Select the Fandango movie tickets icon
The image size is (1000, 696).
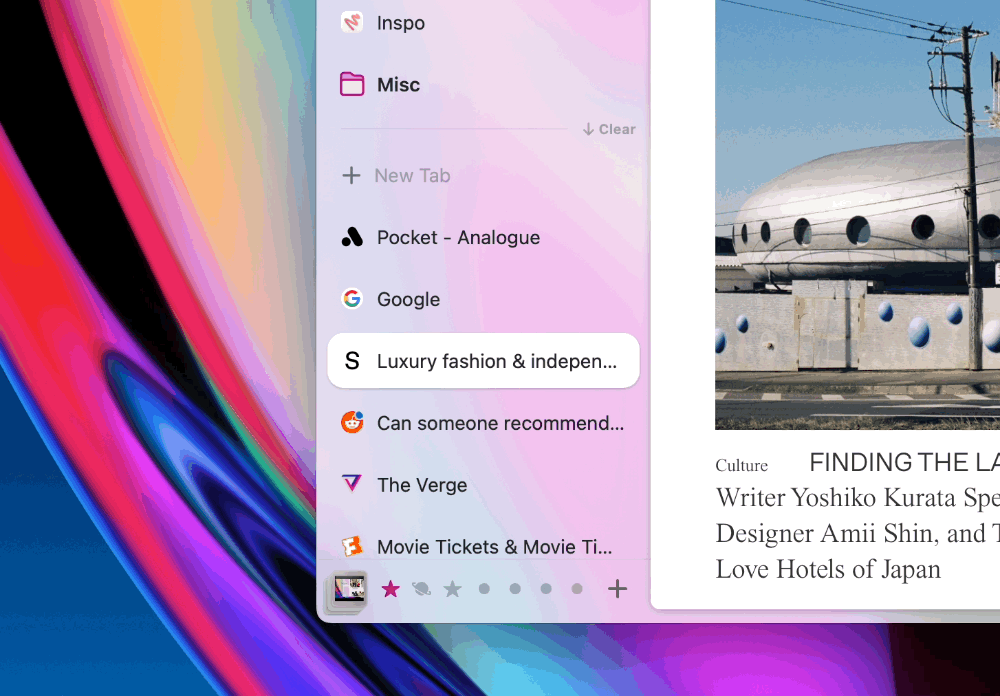pyautogui.click(x=352, y=546)
